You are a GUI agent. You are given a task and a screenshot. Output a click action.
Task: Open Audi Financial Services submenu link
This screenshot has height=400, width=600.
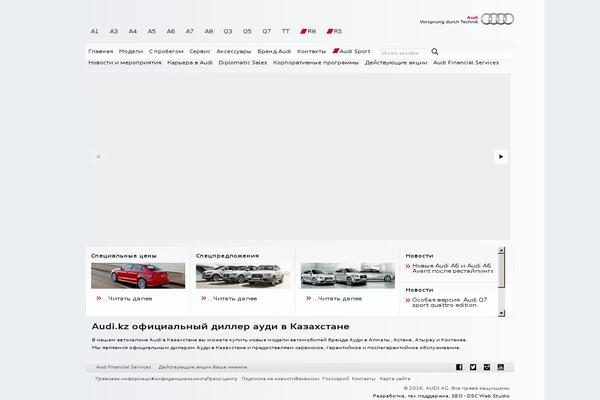coord(466,62)
